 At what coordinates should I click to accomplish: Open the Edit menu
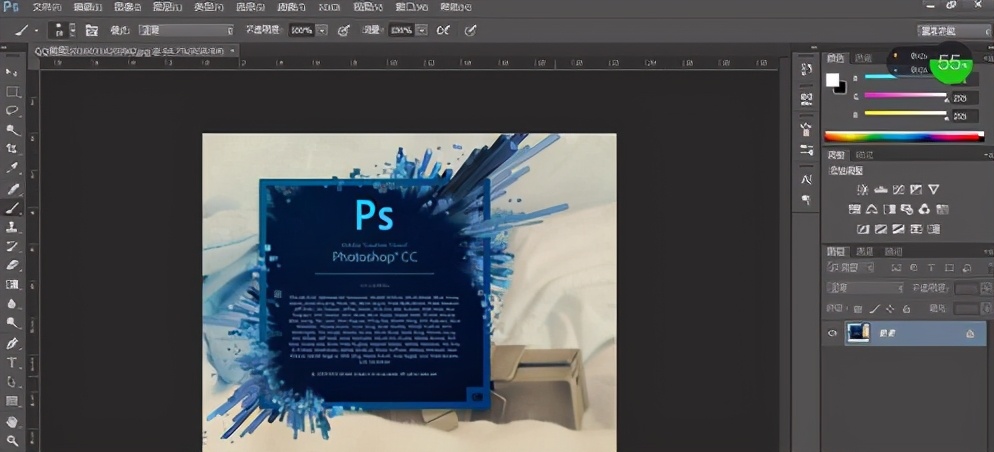pyautogui.click(x=89, y=7)
